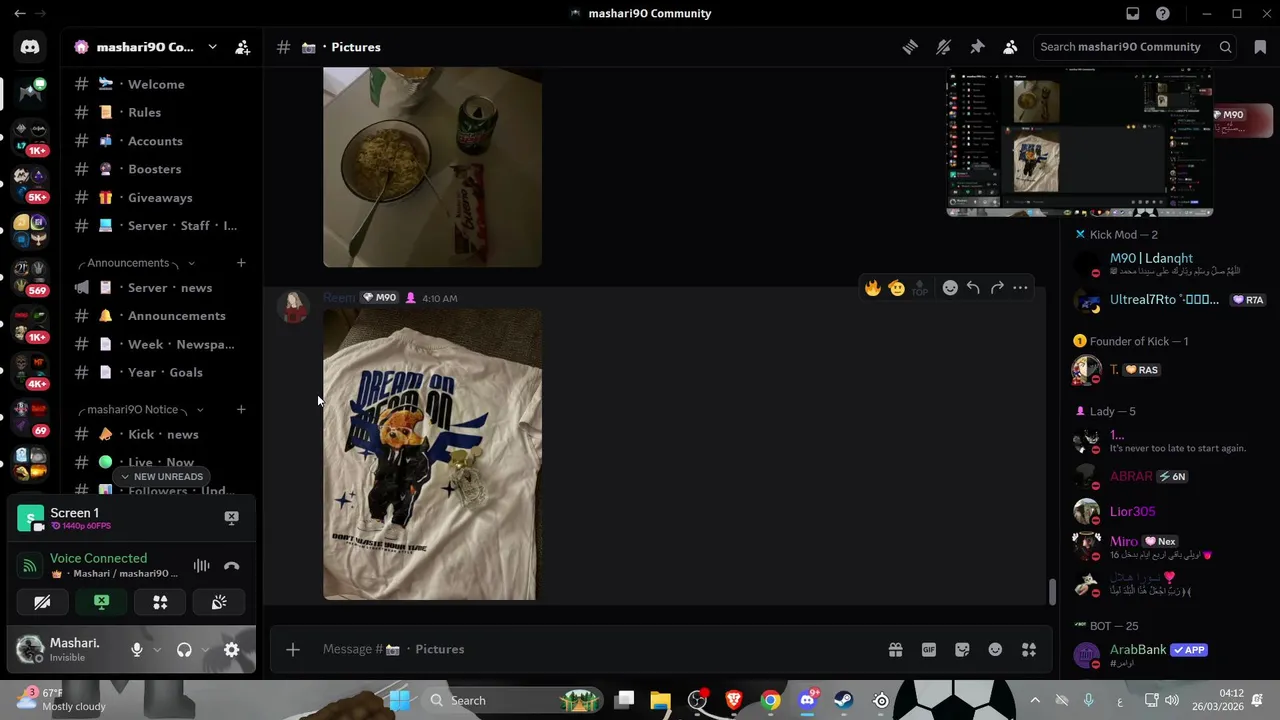Launch Steam from taskbar
Screen dimensions: 1280x720
[x=844, y=700]
